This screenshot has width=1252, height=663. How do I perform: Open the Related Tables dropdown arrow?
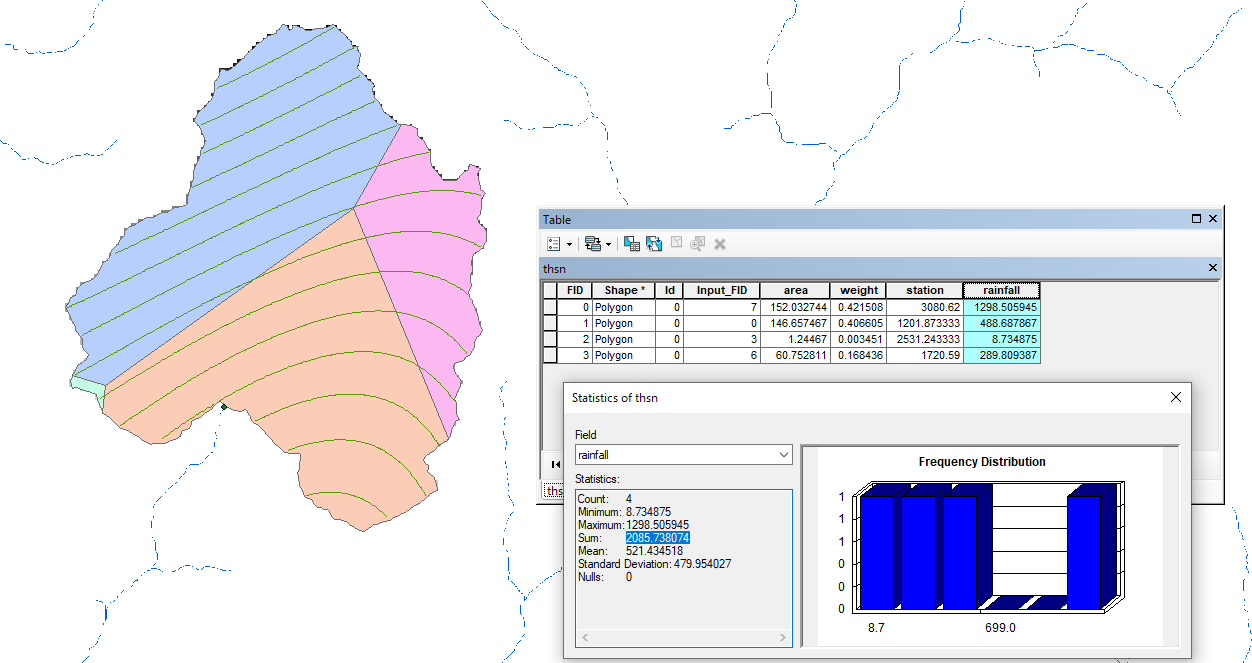pyautogui.click(x=608, y=244)
